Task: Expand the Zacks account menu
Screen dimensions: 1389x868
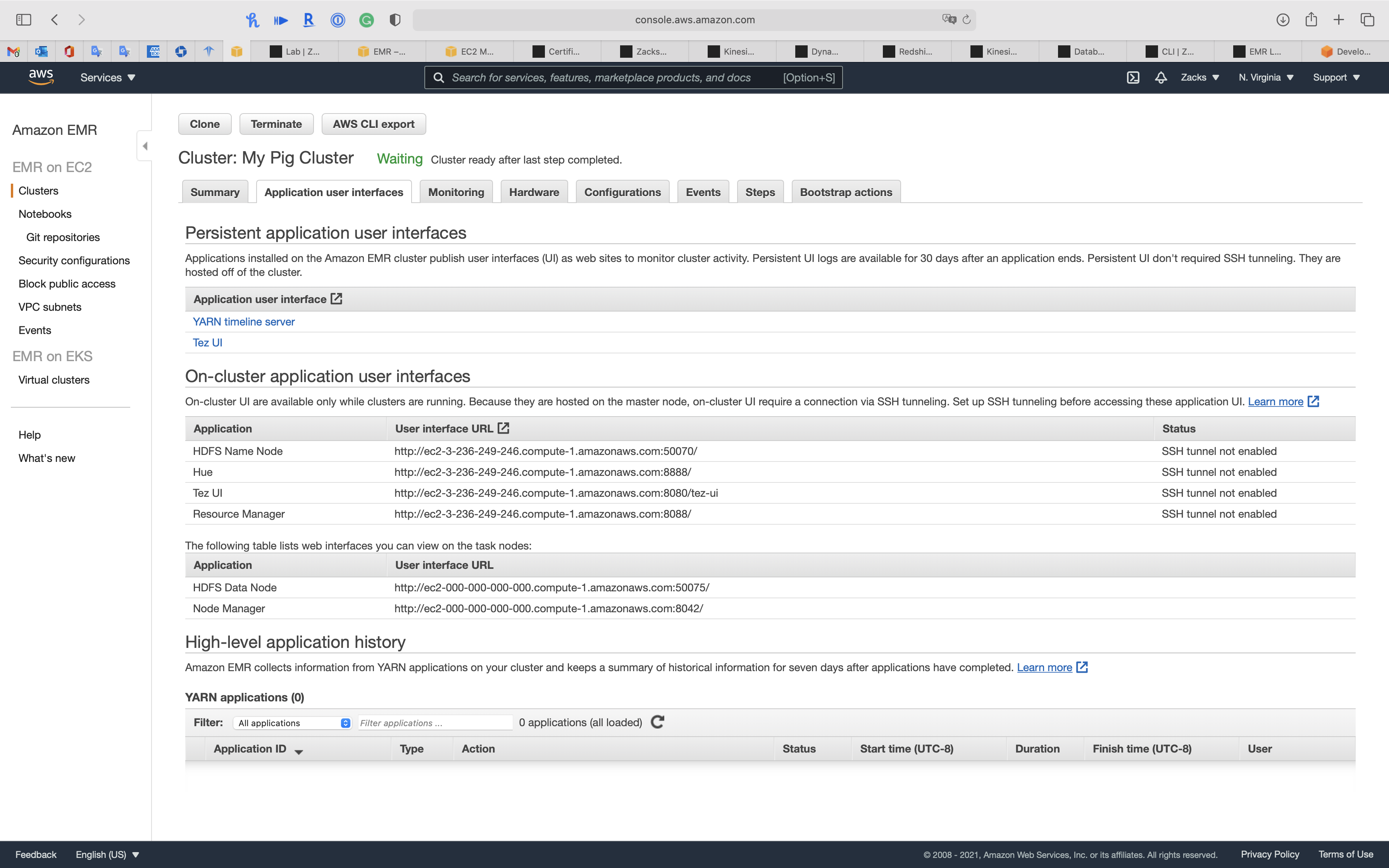Action: 1199,77
